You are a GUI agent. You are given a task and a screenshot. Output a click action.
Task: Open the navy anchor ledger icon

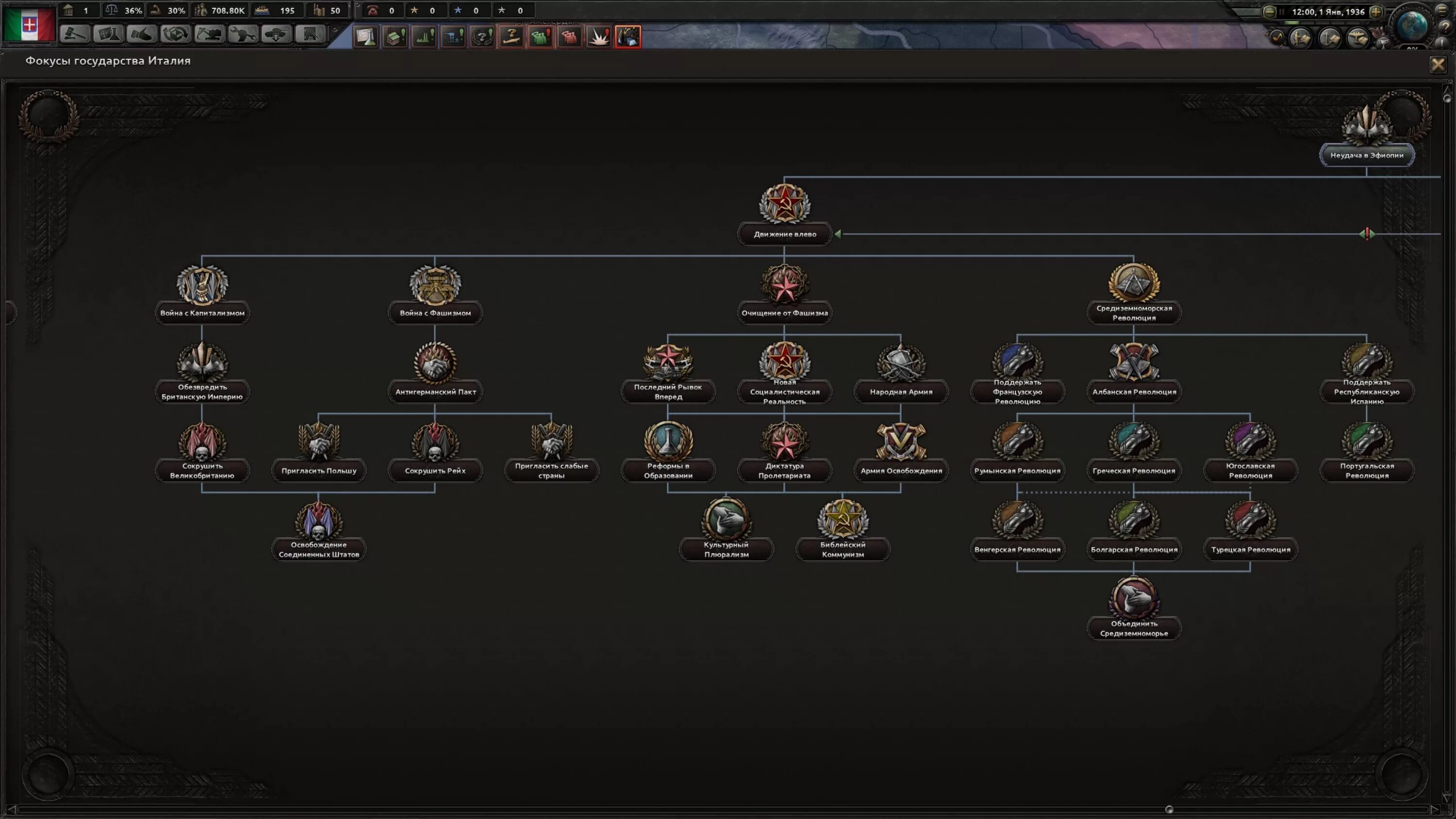pos(1329,38)
